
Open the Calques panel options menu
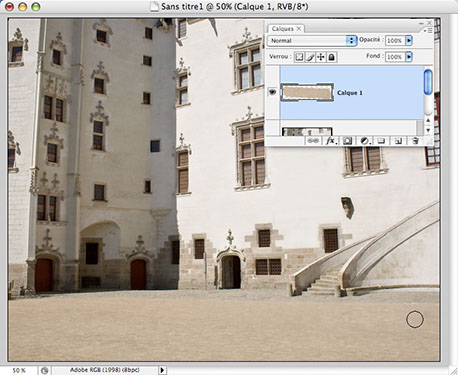pos(428,30)
